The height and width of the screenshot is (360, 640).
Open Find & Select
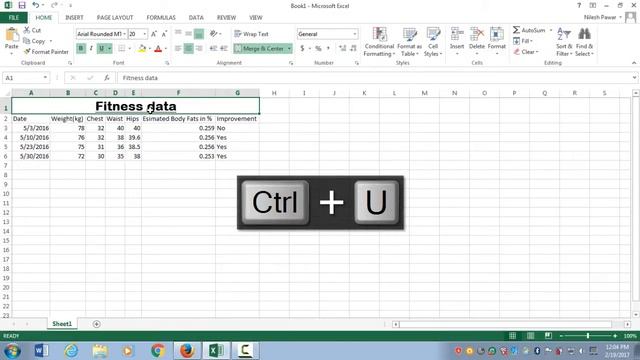click(x=584, y=42)
